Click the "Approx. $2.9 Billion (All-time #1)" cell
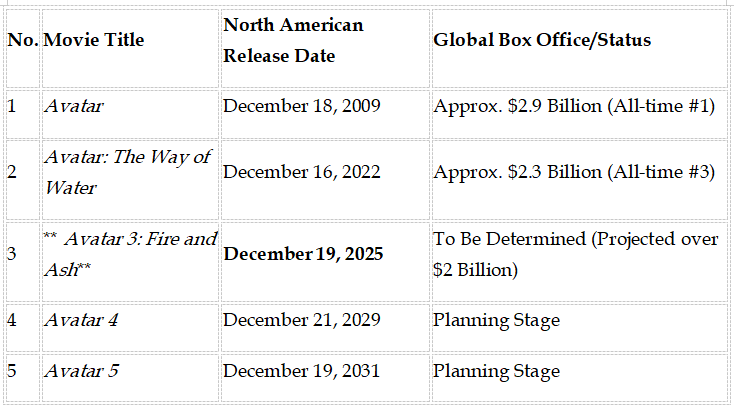The height and width of the screenshot is (408, 734). (574, 105)
